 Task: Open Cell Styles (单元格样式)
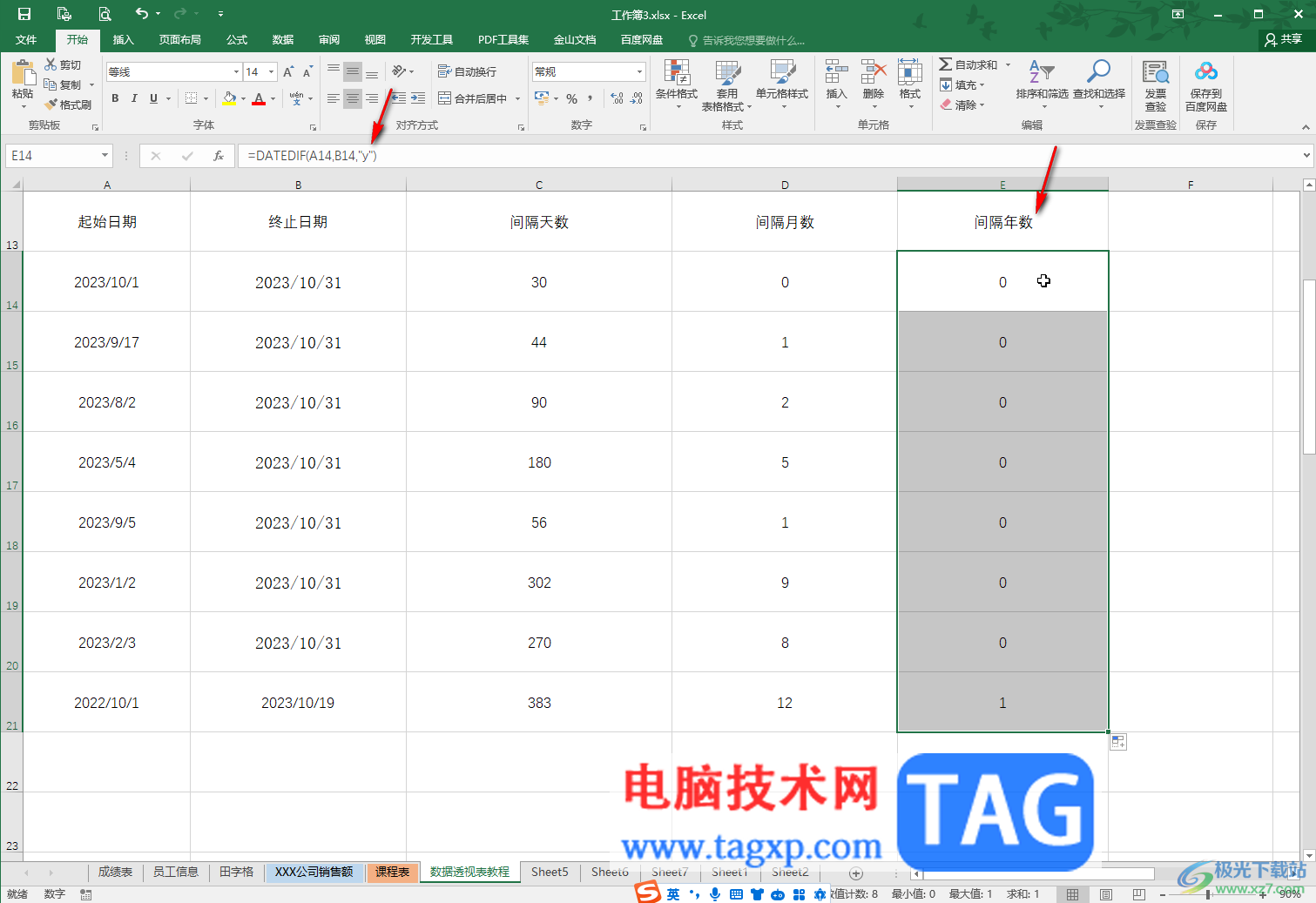[x=782, y=84]
